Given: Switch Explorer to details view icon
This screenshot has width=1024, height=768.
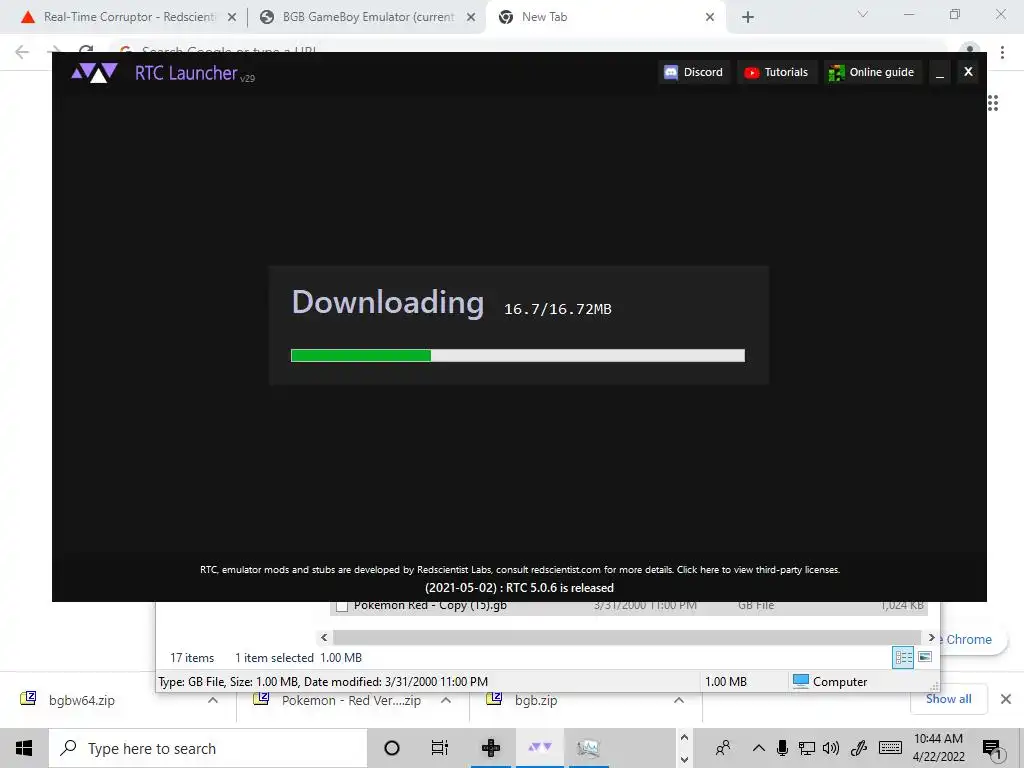Looking at the screenshot, I should pyautogui.click(x=903, y=658).
